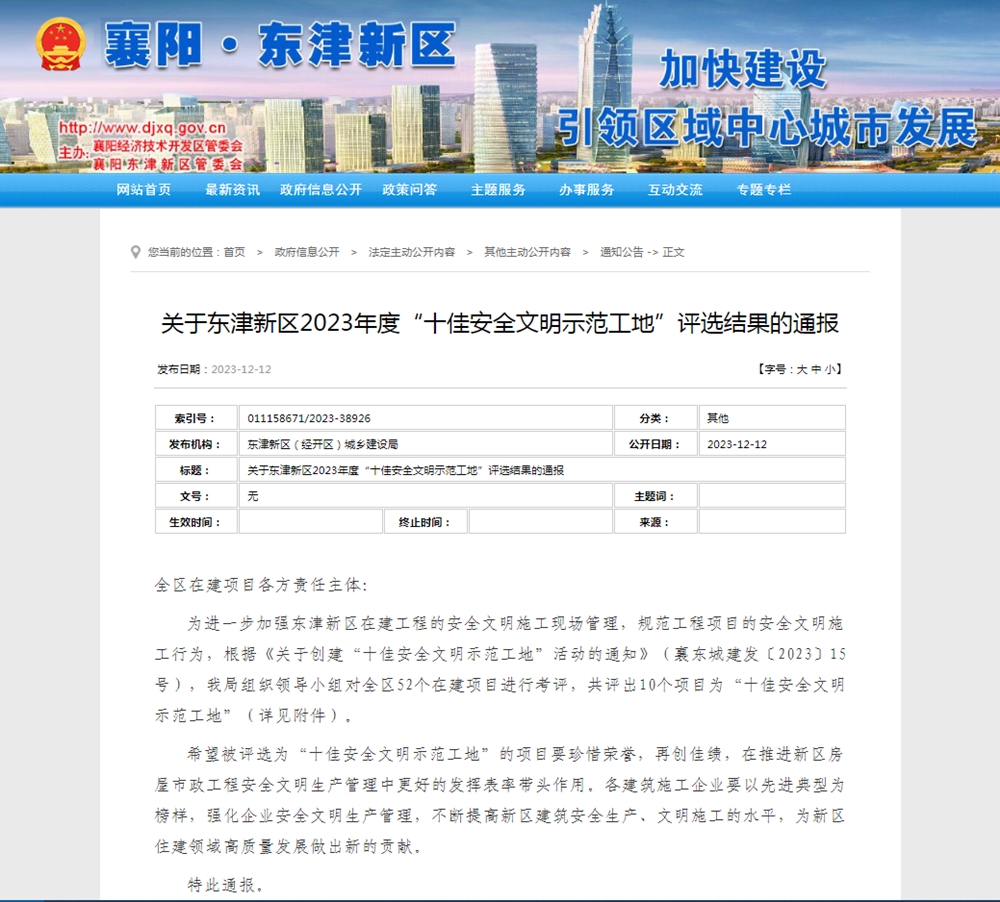Open the 主题服务 navigation item
The height and width of the screenshot is (902, 1000).
point(498,190)
